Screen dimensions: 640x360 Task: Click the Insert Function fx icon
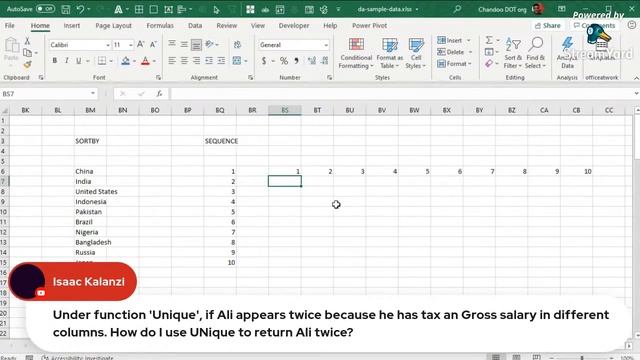(159, 94)
